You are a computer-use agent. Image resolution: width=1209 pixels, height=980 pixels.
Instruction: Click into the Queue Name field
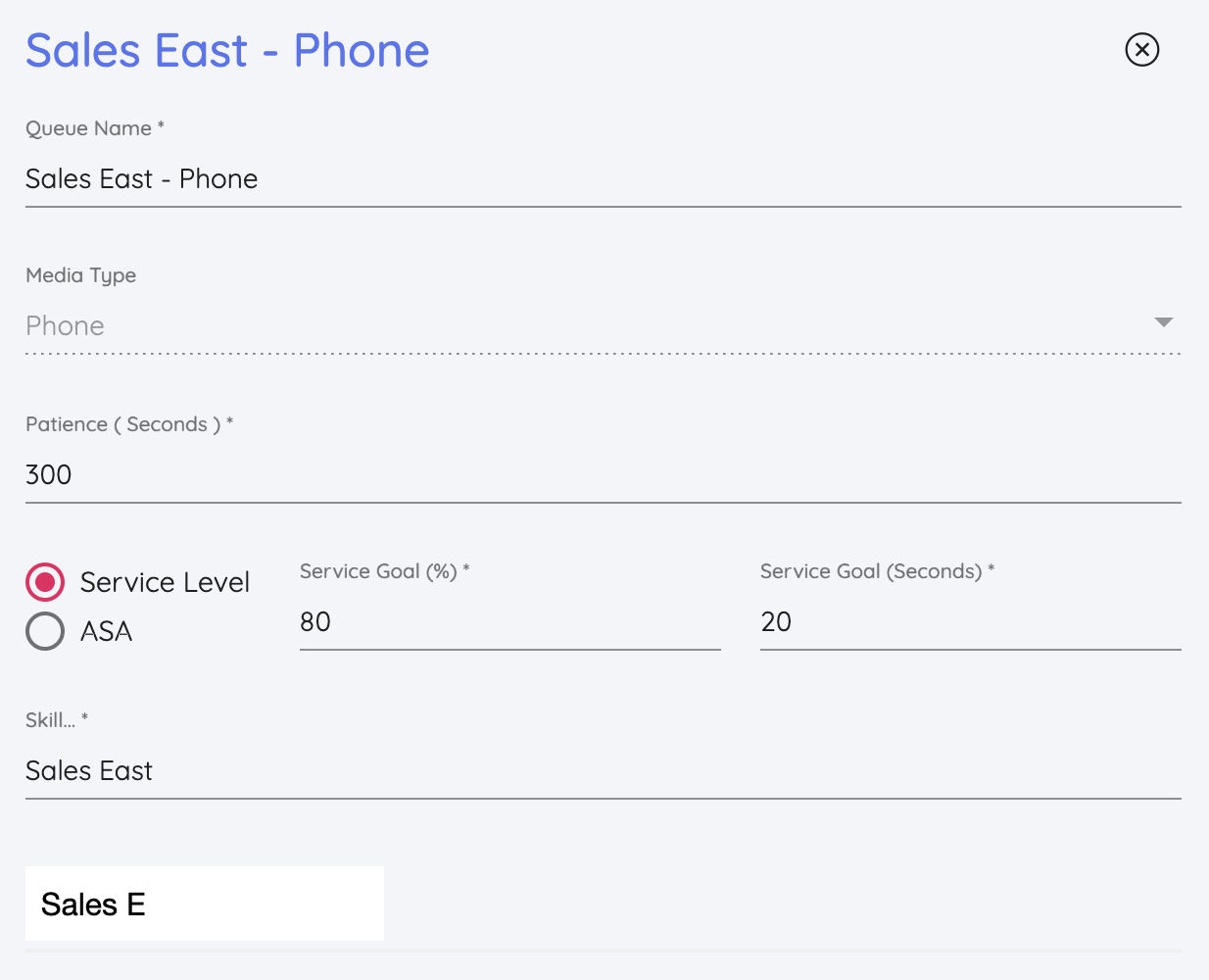pyautogui.click(x=392, y=179)
